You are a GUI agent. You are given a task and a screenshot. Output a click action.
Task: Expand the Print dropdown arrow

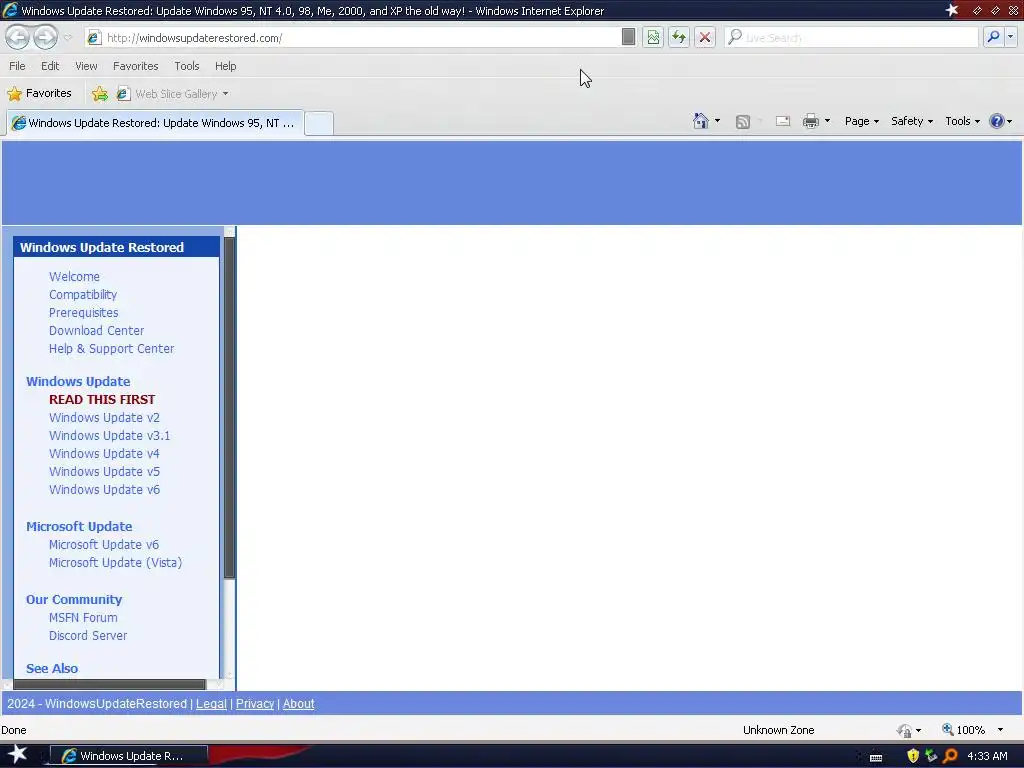tap(827, 121)
